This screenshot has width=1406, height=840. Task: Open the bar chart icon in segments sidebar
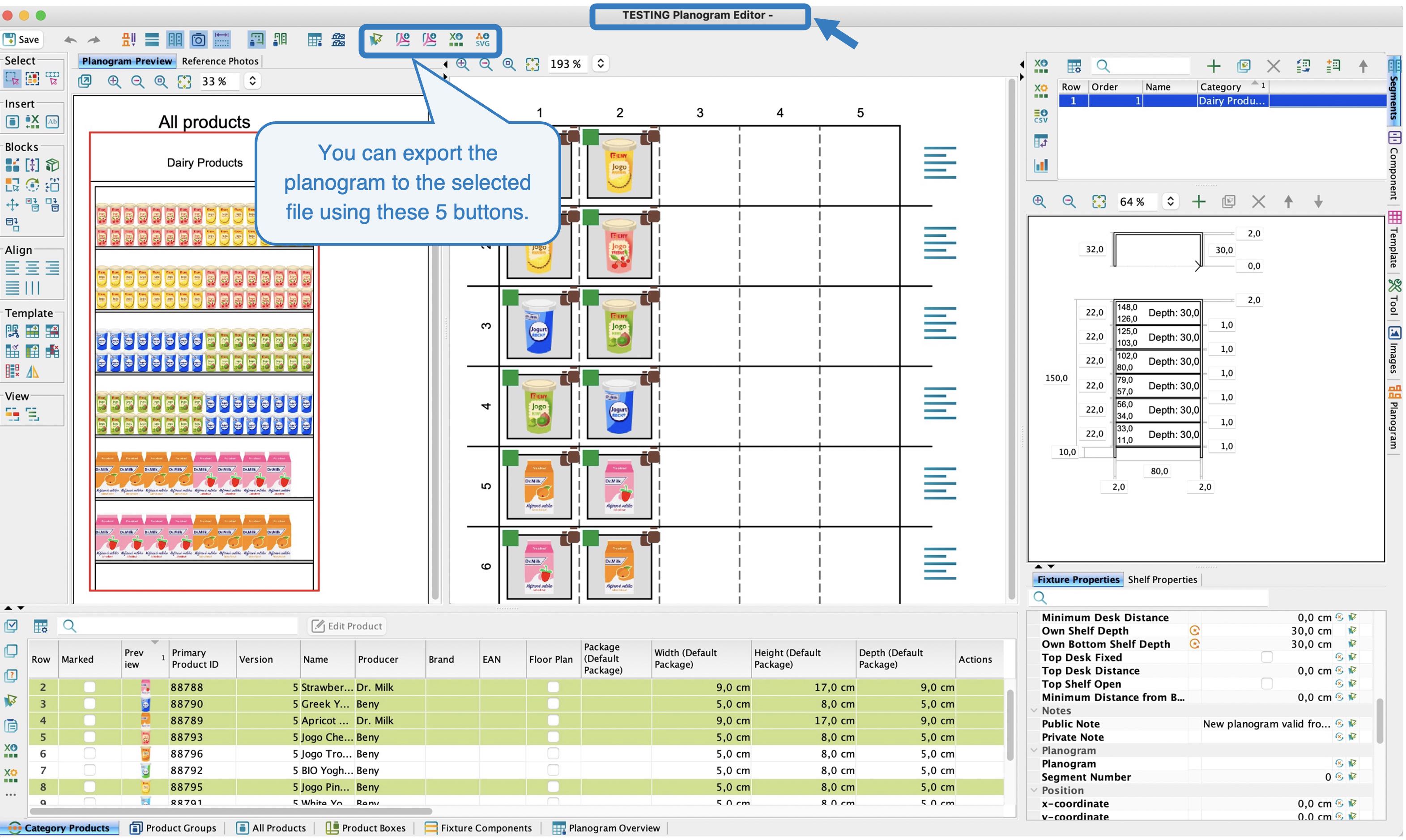coord(1040,165)
